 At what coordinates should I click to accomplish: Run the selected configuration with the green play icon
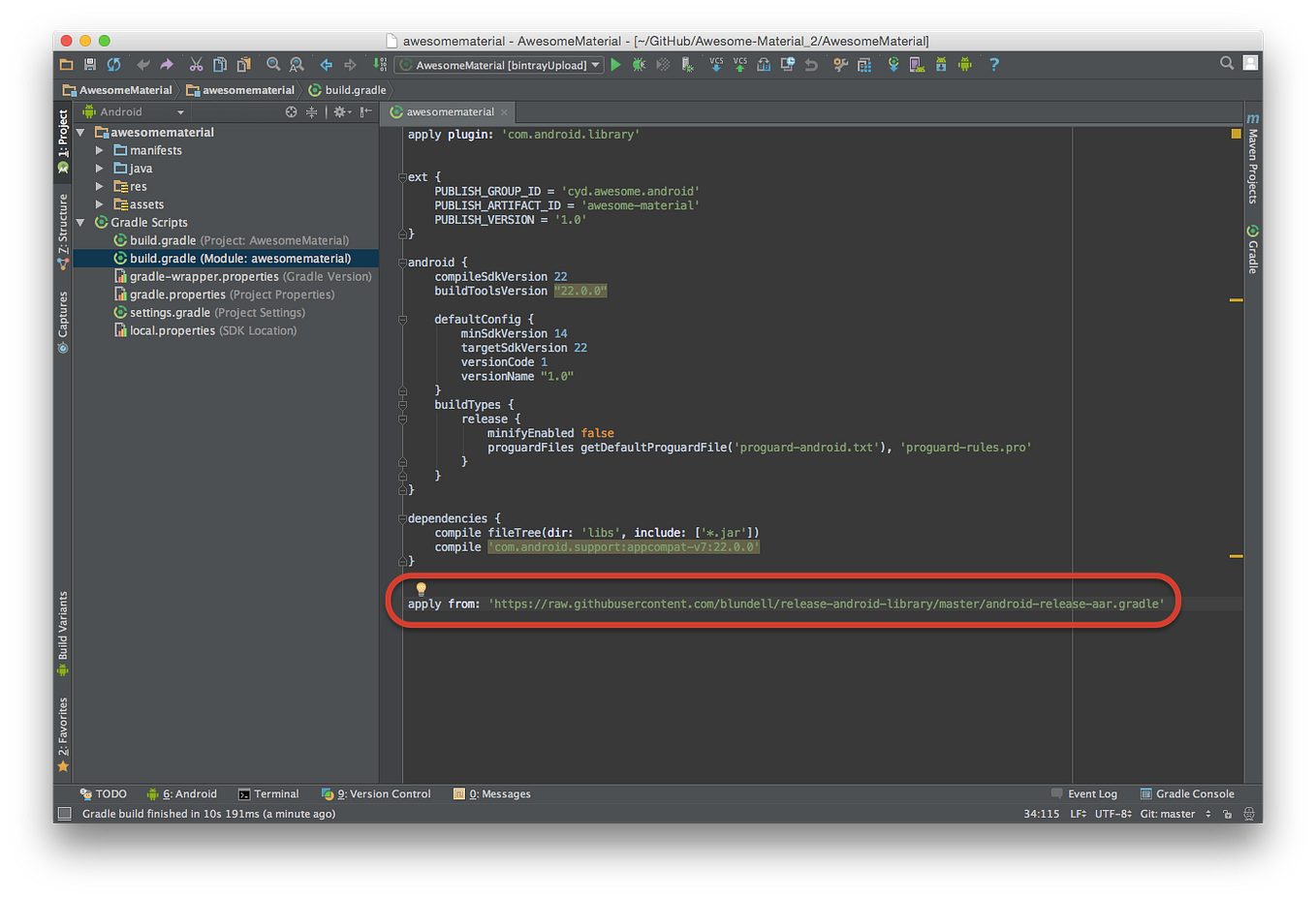click(615, 64)
